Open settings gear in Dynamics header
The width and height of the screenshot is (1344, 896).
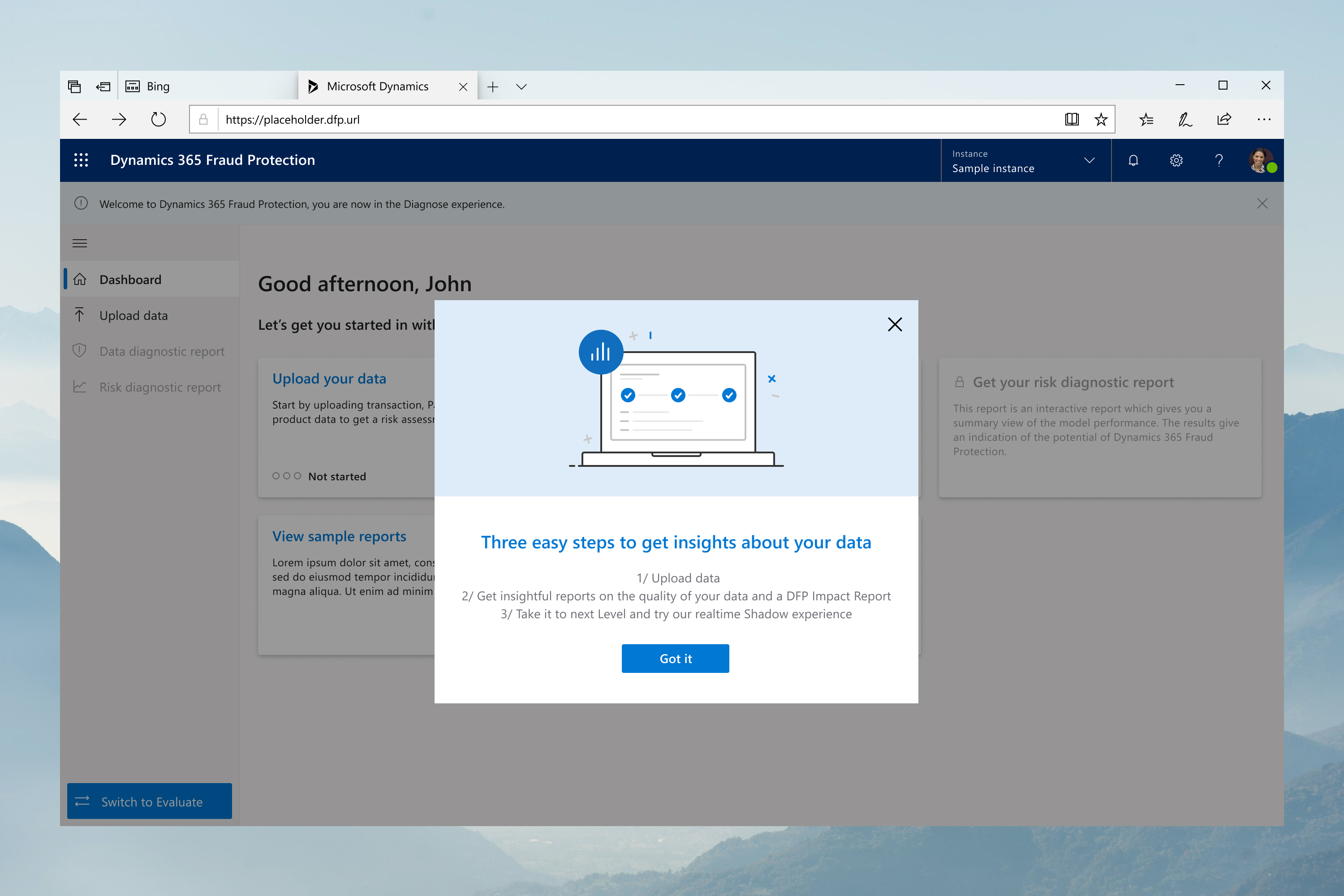(x=1176, y=160)
